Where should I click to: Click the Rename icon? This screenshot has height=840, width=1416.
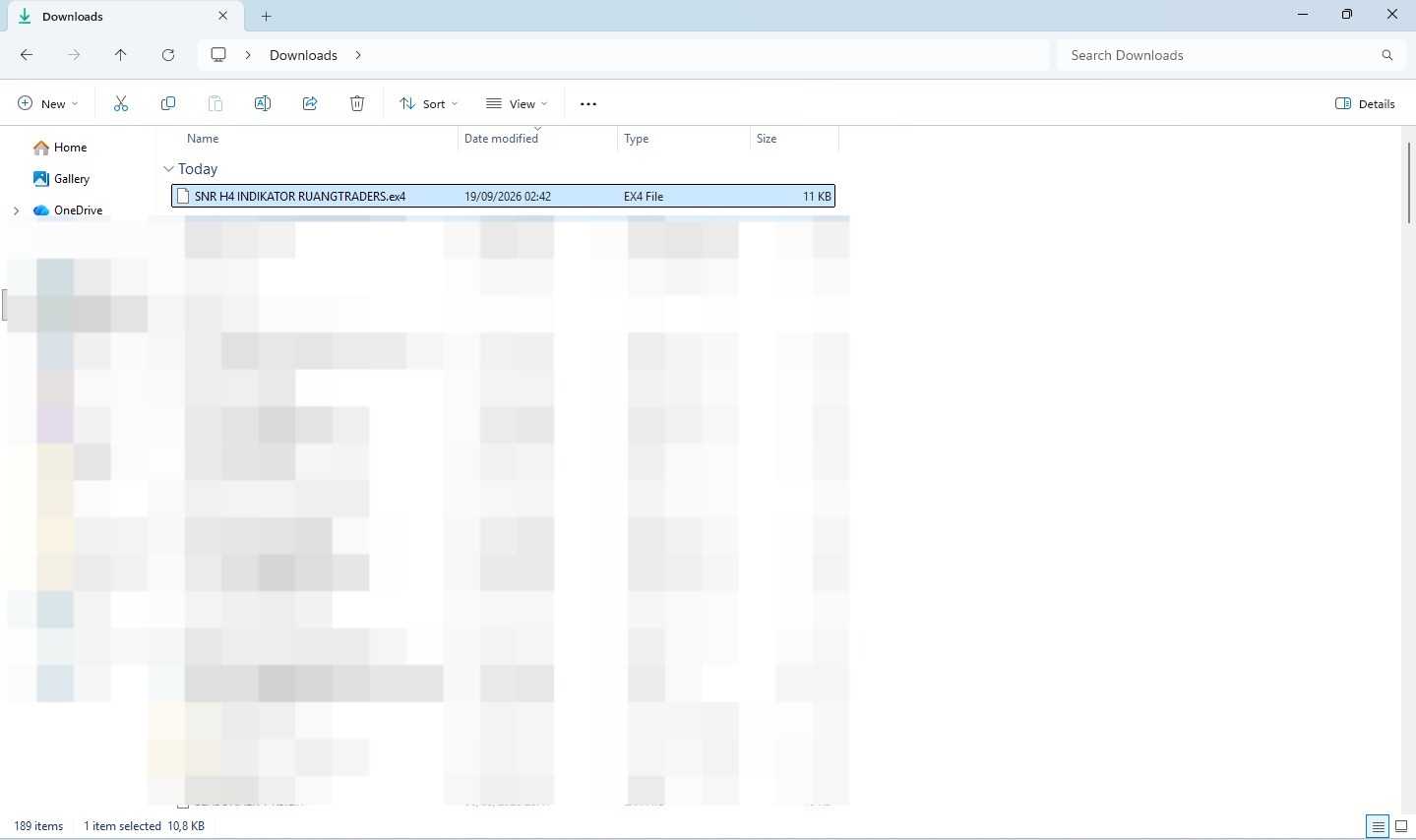[263, 103]
